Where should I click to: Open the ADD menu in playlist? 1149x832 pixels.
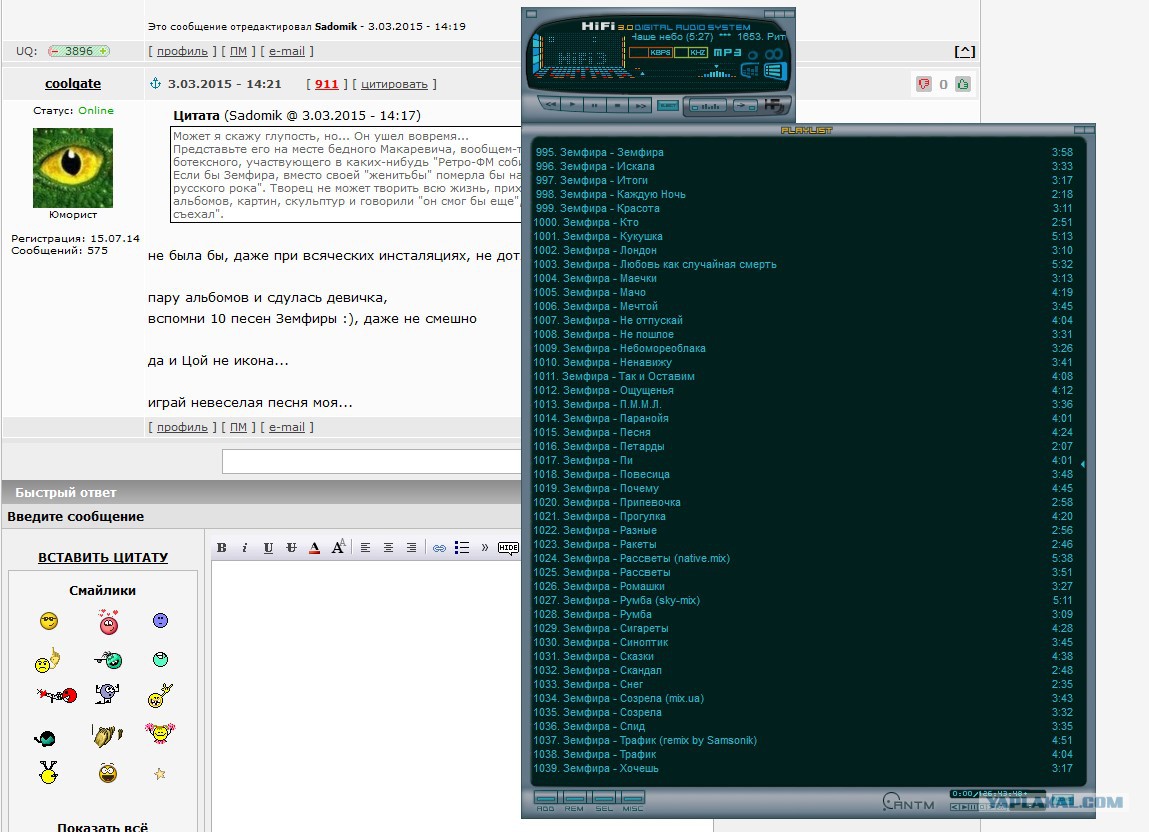point(545,800)
